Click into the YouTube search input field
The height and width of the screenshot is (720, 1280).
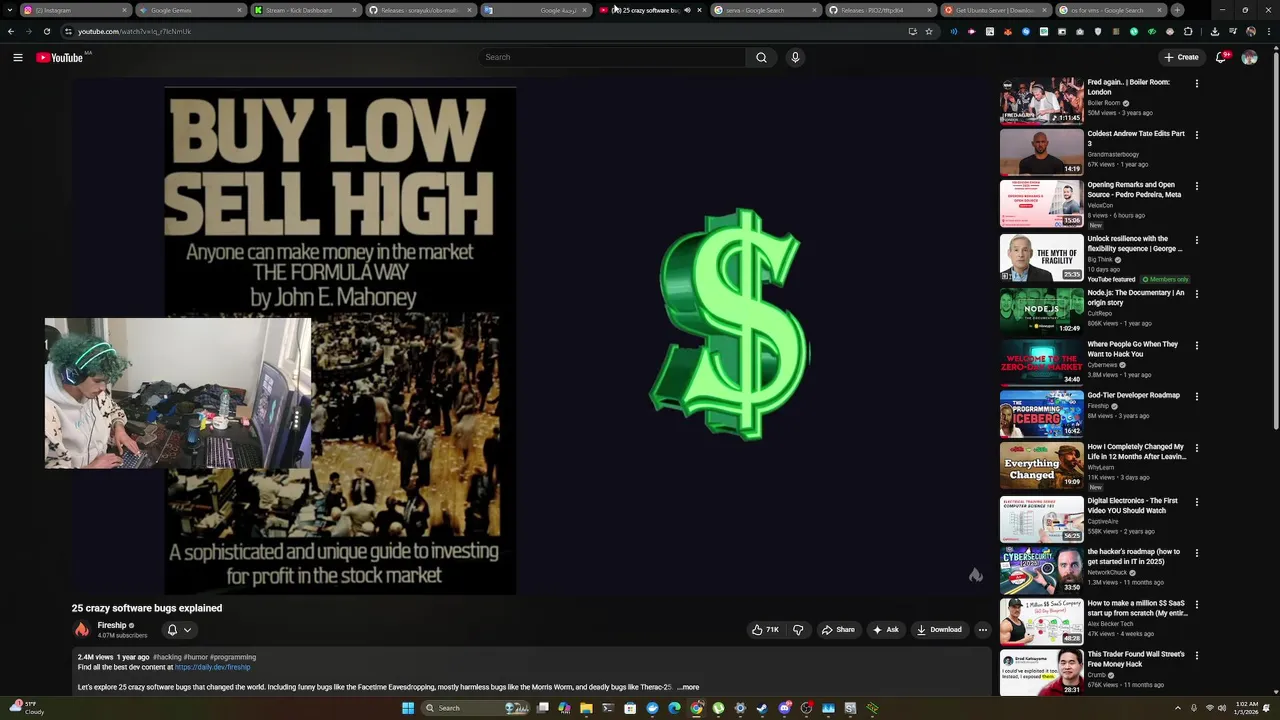[612, 57]
